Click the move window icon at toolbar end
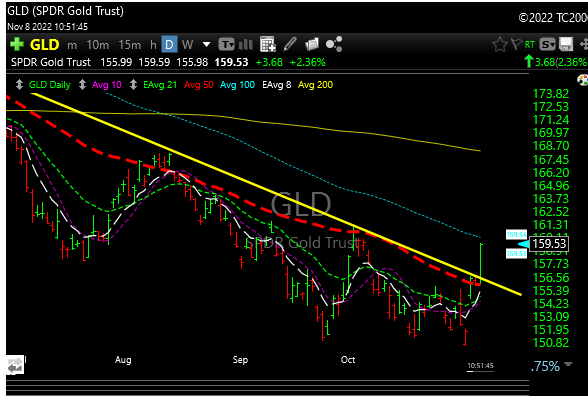Screen dimensions: 588x396 (x=584, y=45)
